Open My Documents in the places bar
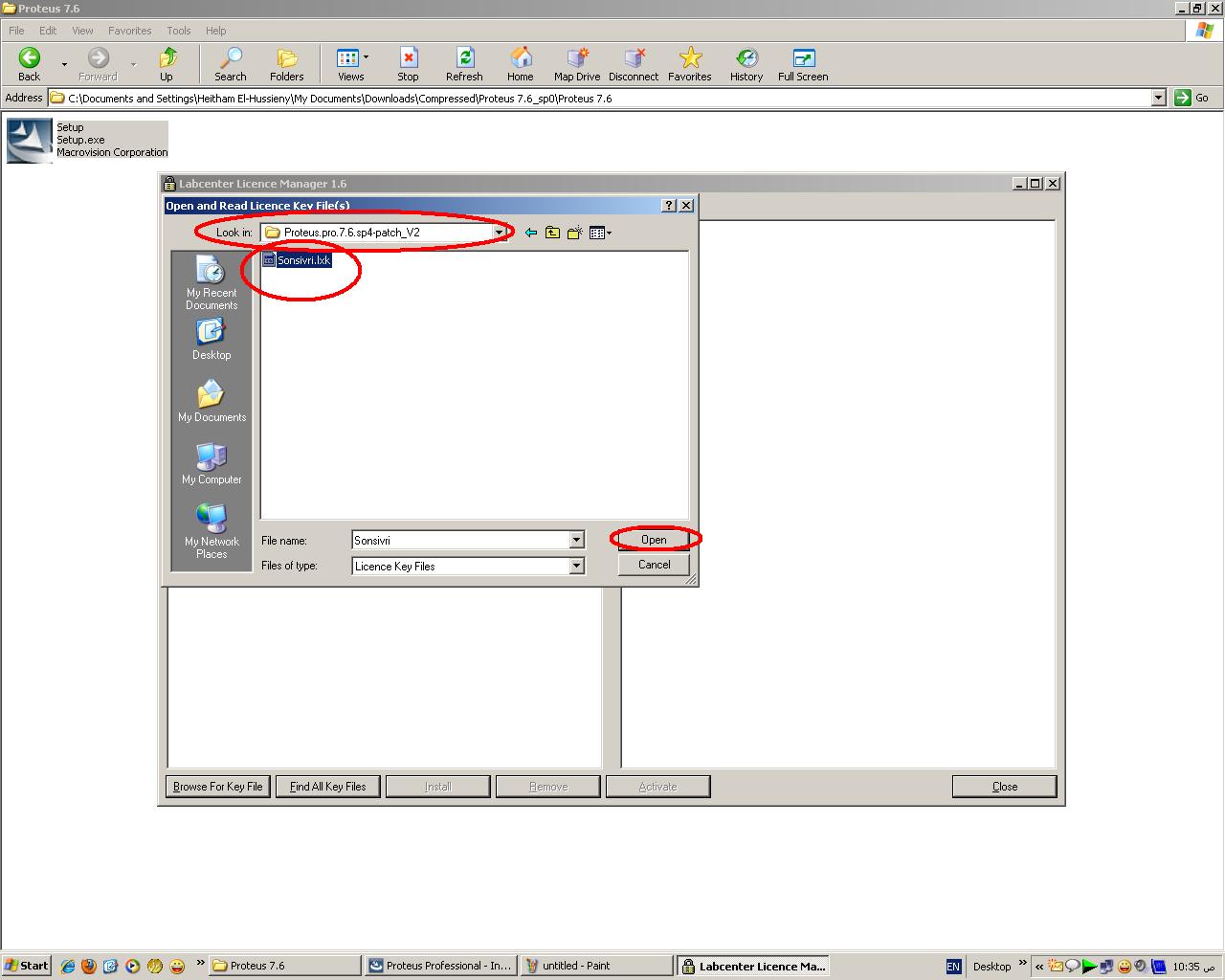Viewport: 1225px width, 980px height. click(x=212, y=402)
